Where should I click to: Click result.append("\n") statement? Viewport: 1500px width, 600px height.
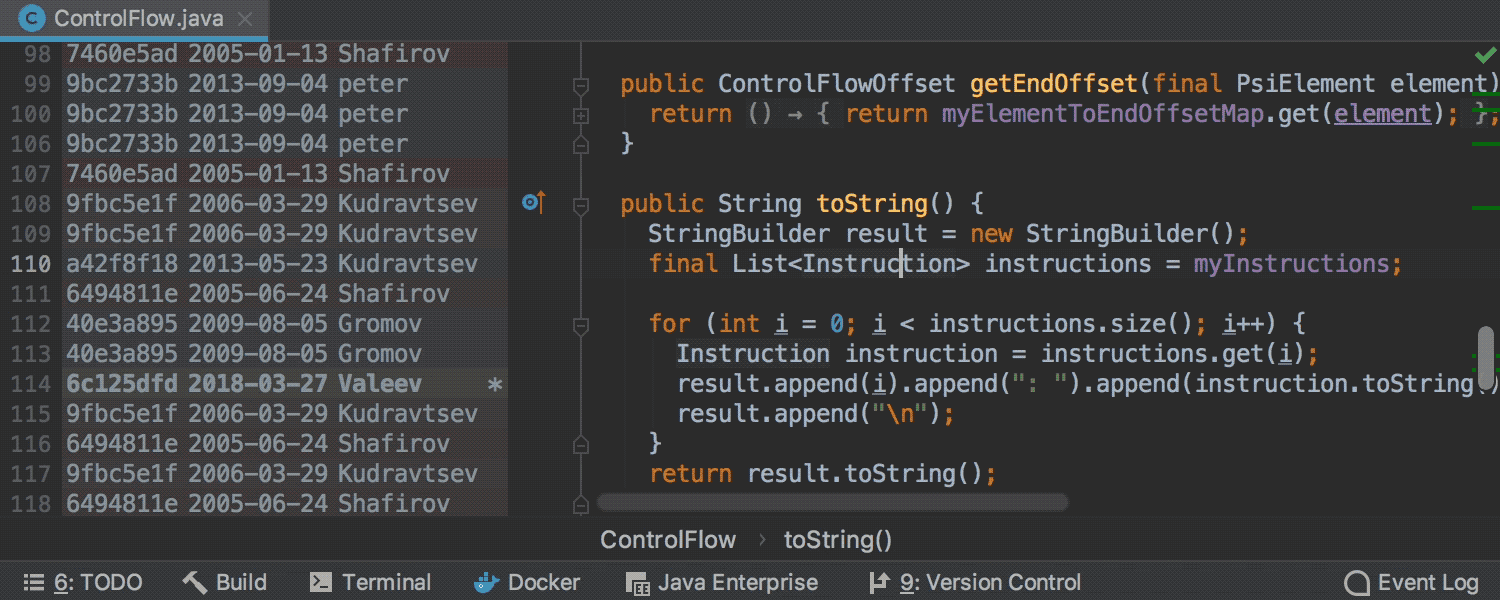point(816,414)
